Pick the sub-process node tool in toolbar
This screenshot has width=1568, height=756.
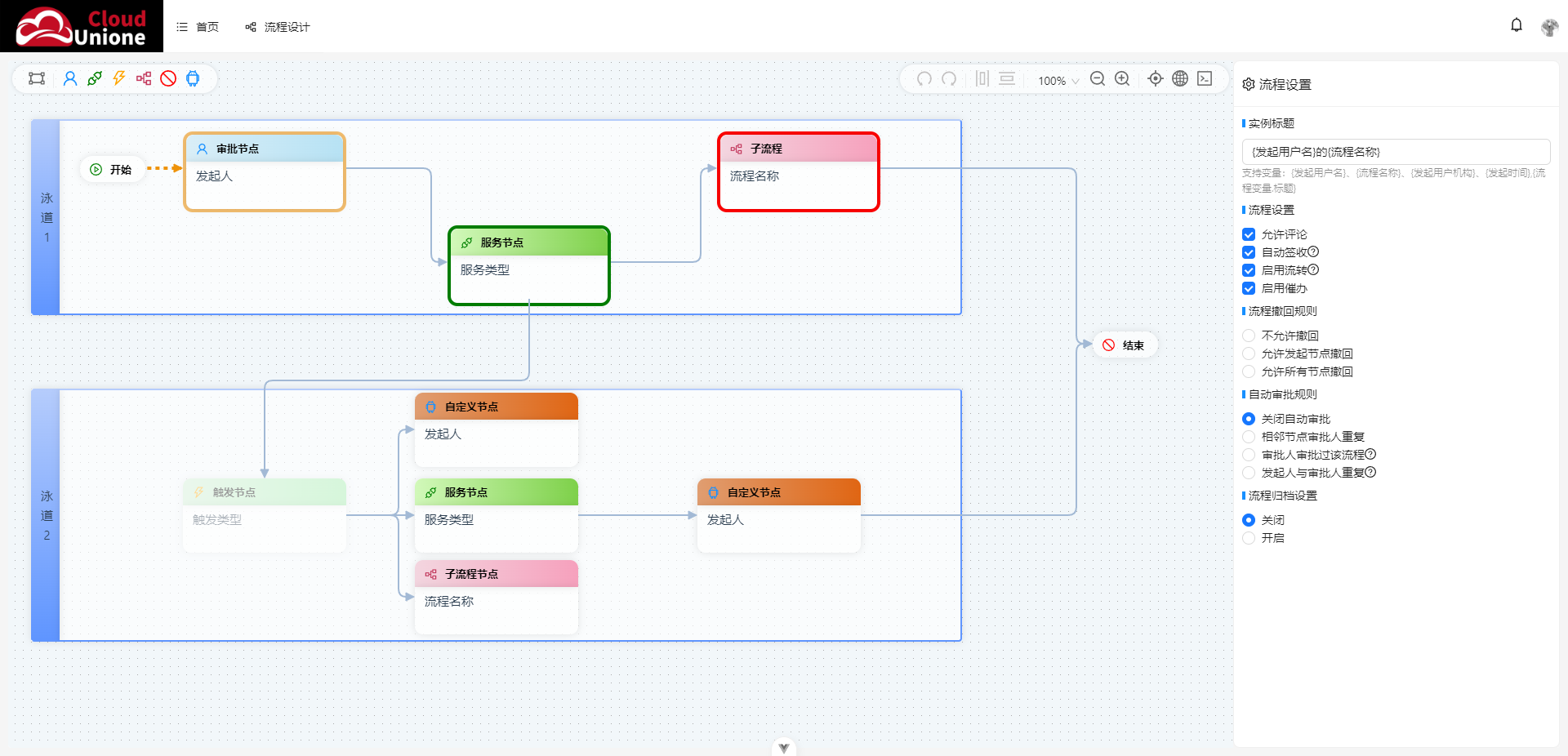(x=144, y=78)
